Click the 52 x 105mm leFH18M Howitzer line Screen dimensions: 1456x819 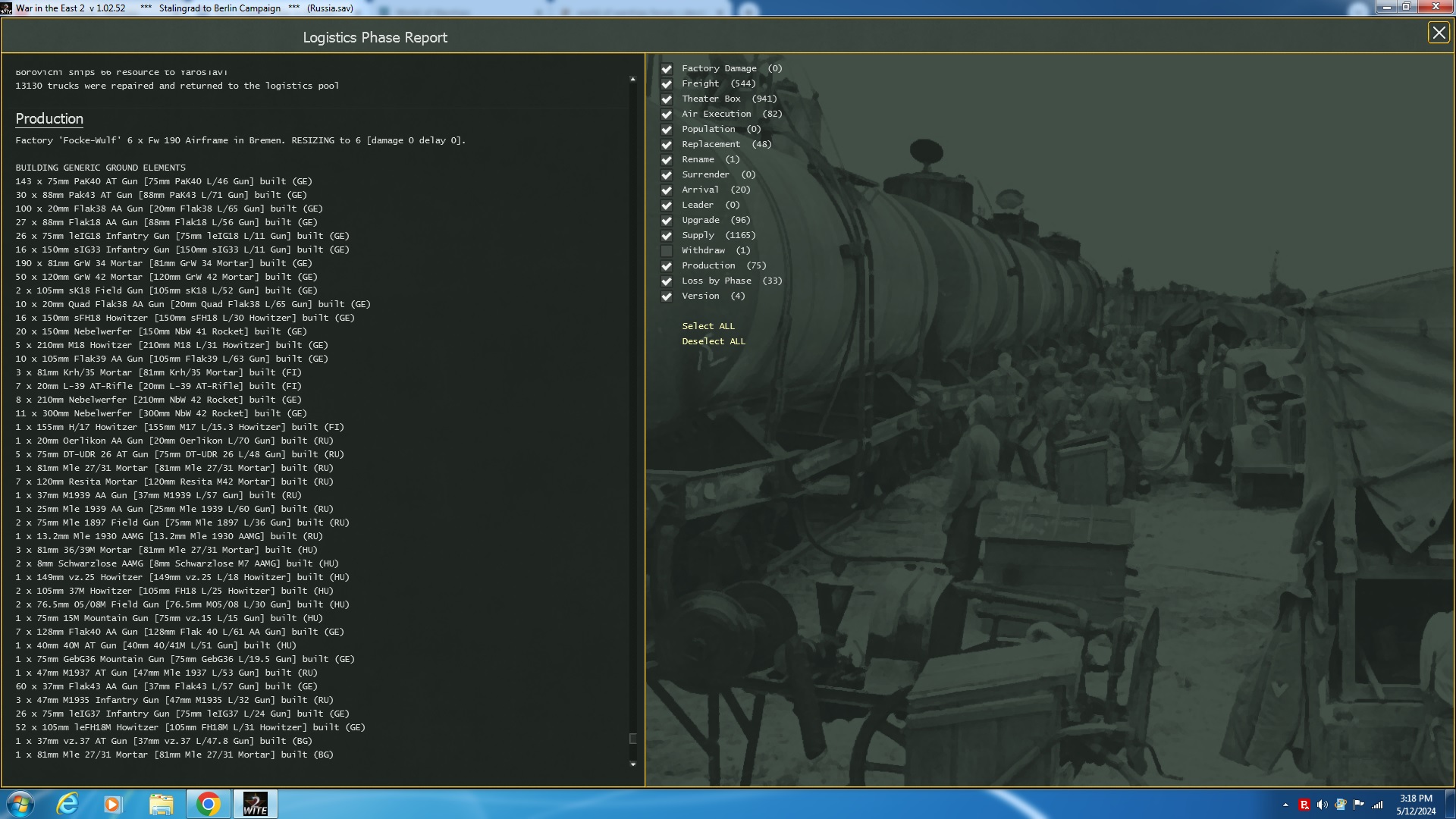[190, 727]
